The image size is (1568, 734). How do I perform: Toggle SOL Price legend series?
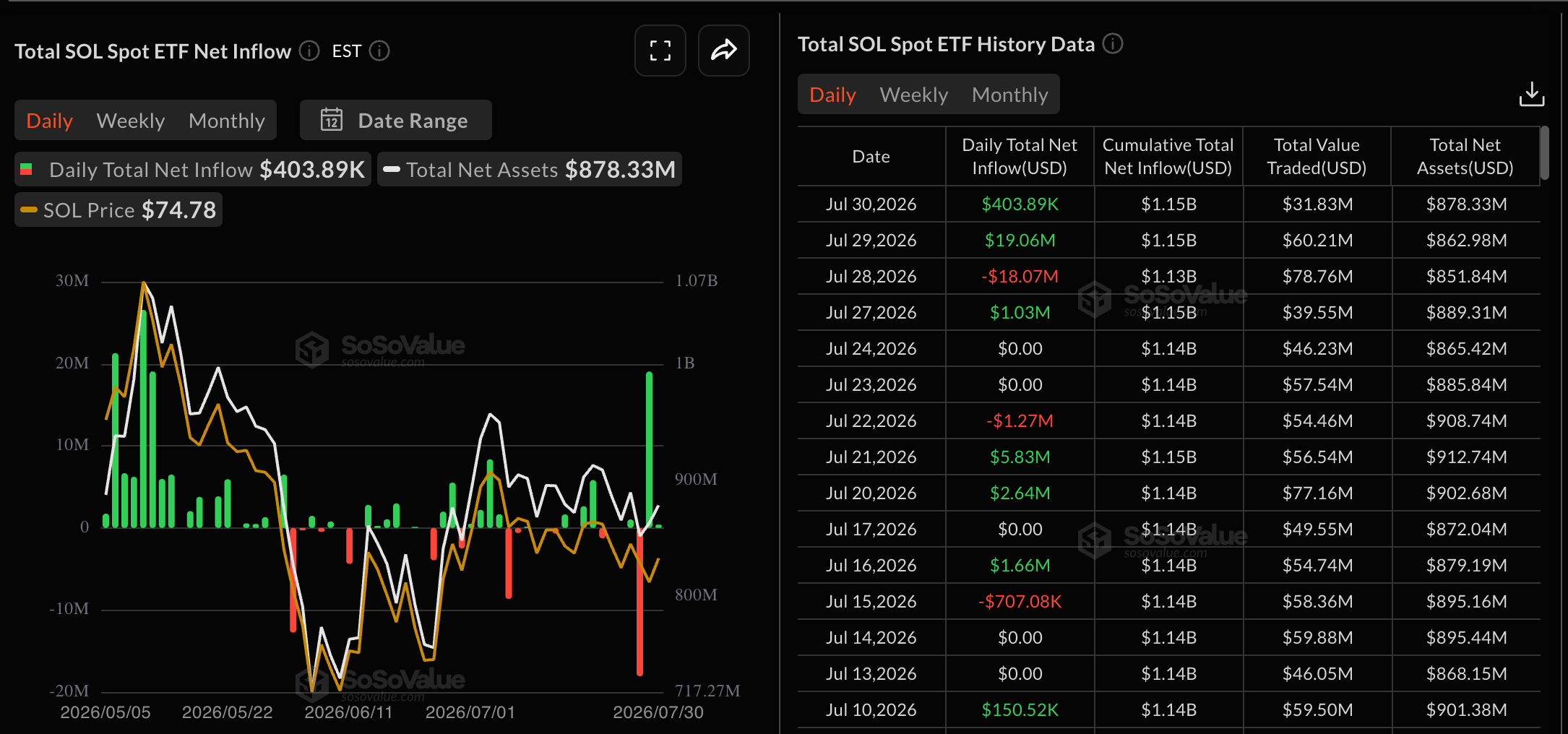coord(119,210)
